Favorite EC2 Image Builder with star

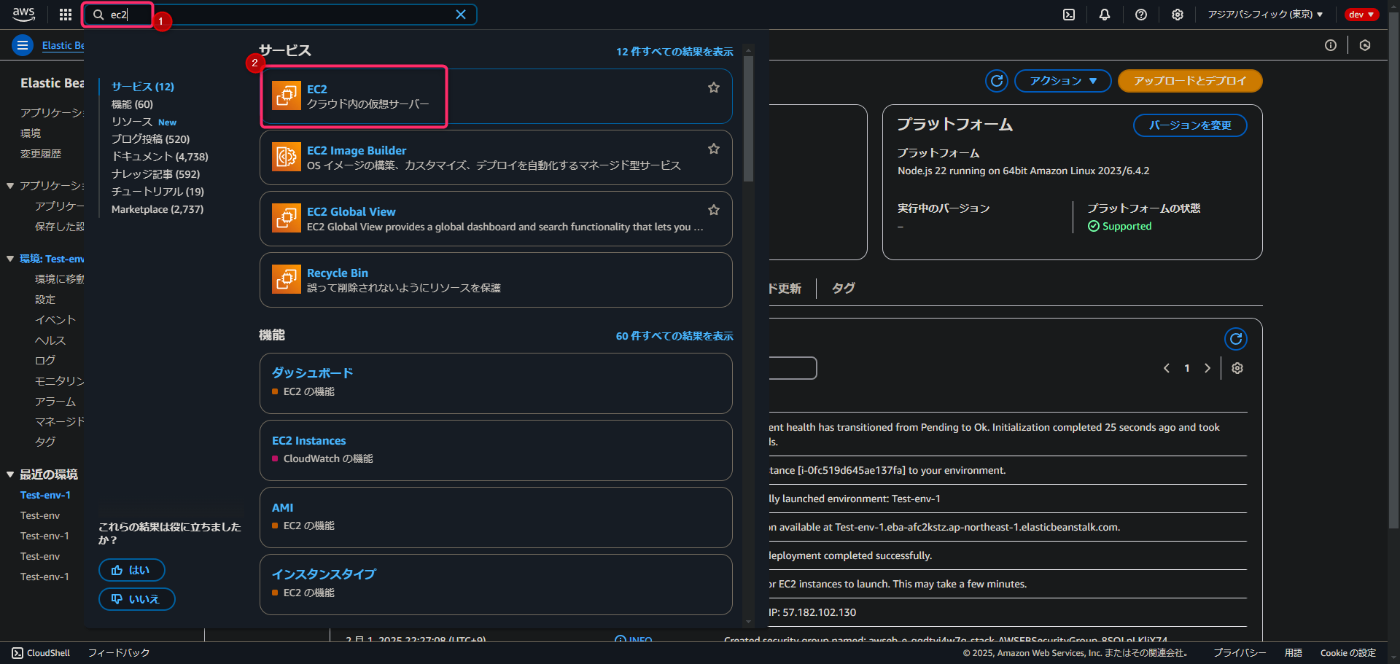[714, 149]
